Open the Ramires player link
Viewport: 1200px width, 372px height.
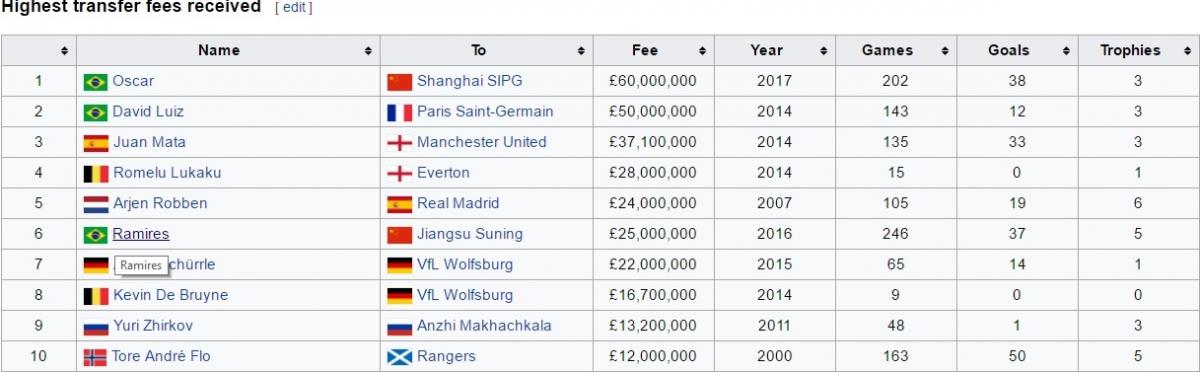point(141,234)
